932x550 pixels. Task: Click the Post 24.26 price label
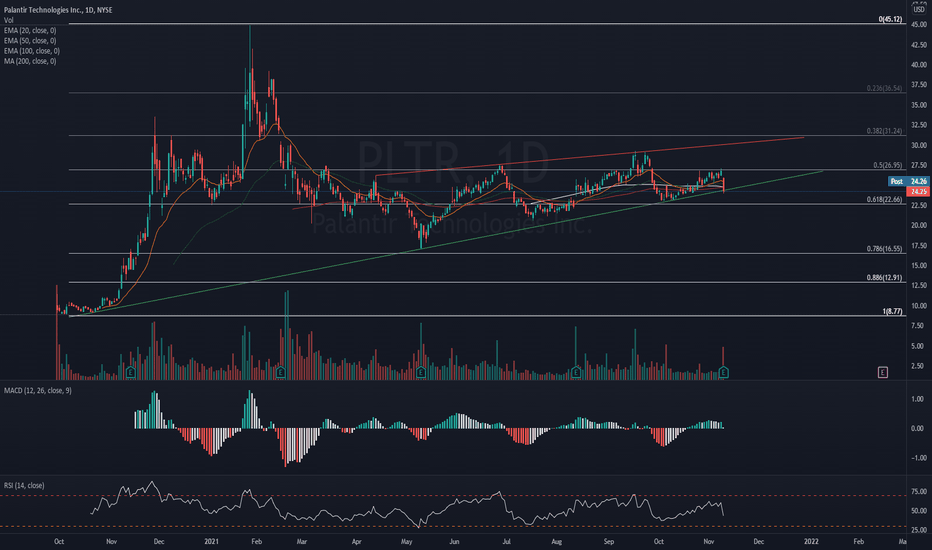(x=908, y=181)
